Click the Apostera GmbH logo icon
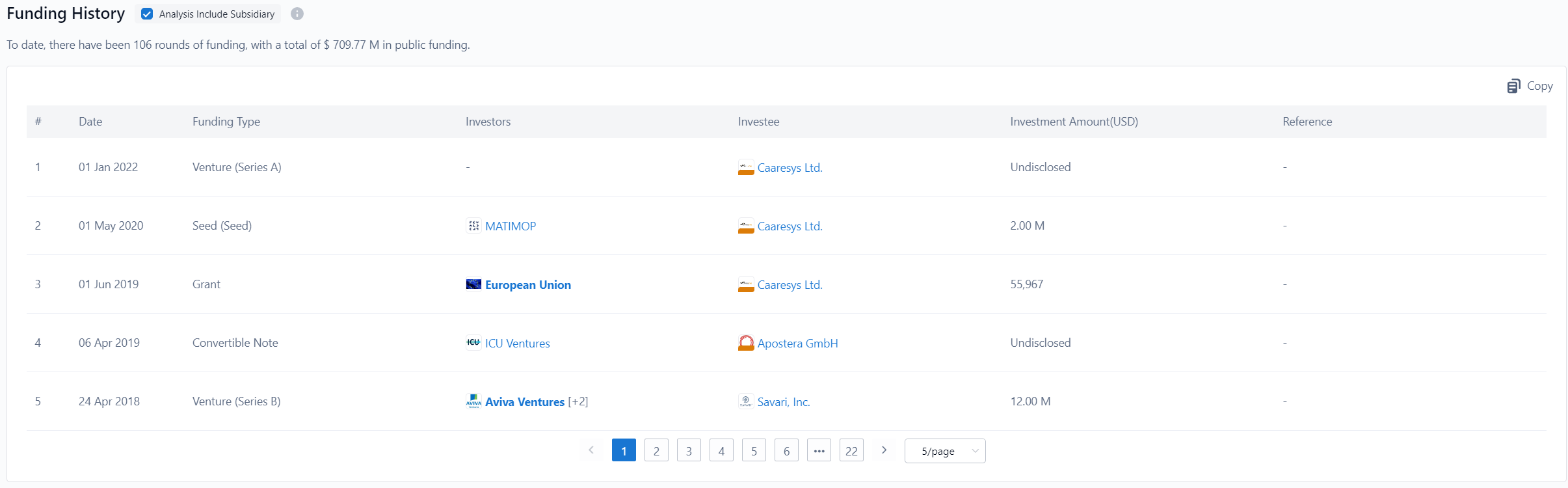 point(746,343)
